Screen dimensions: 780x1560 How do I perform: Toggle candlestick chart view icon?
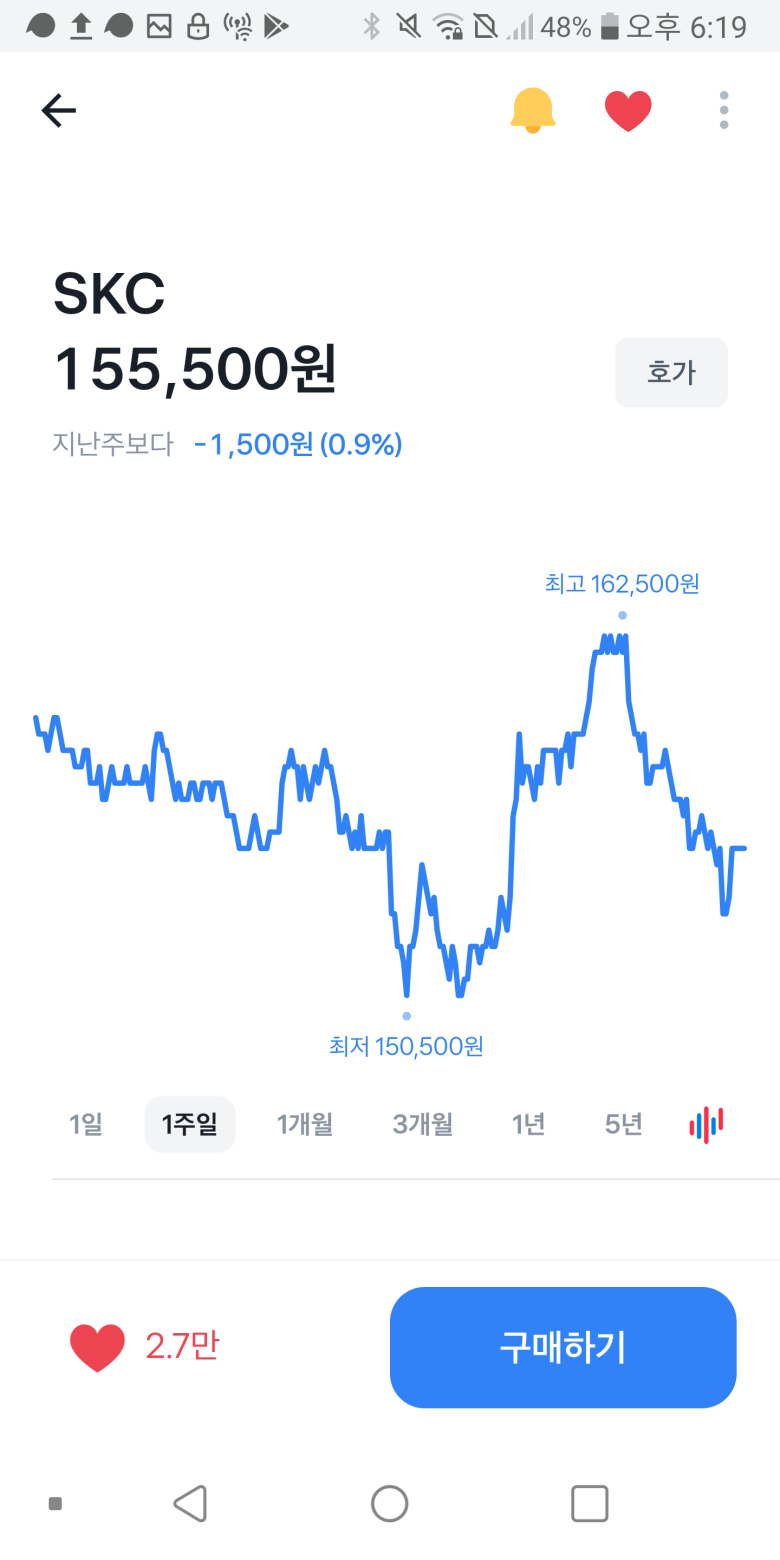pos(707,1124)
